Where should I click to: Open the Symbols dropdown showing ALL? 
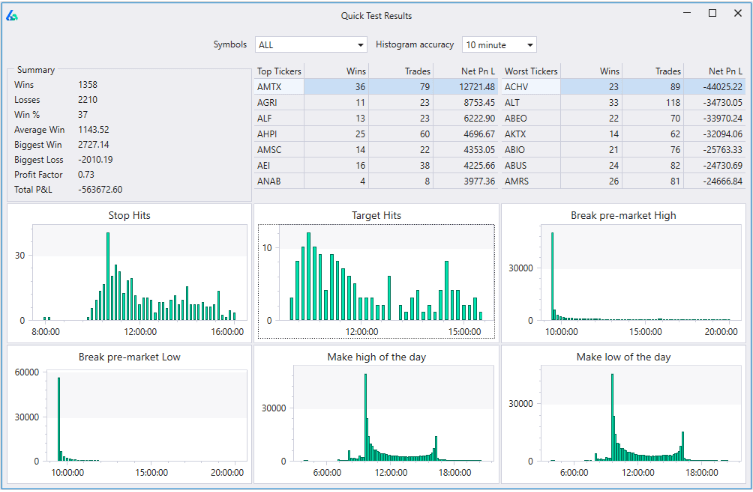311,45
